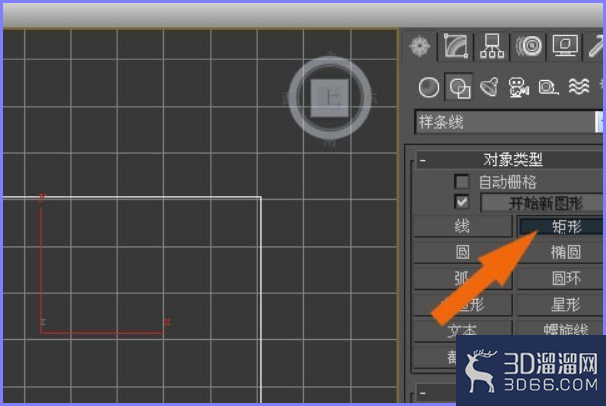Select the Shapes category icon

click(x=459, y=87)
